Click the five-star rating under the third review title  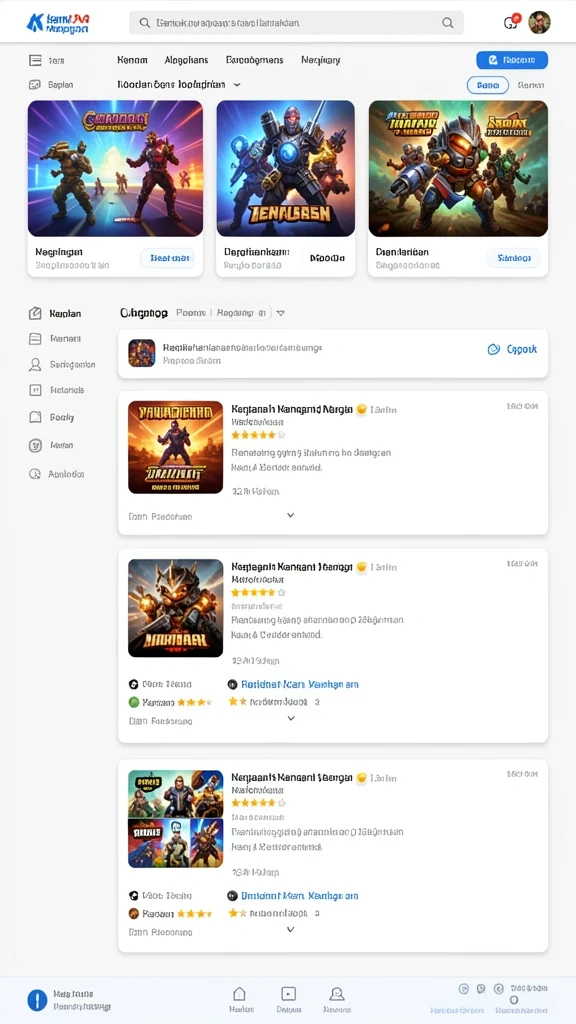coord(259,803)
